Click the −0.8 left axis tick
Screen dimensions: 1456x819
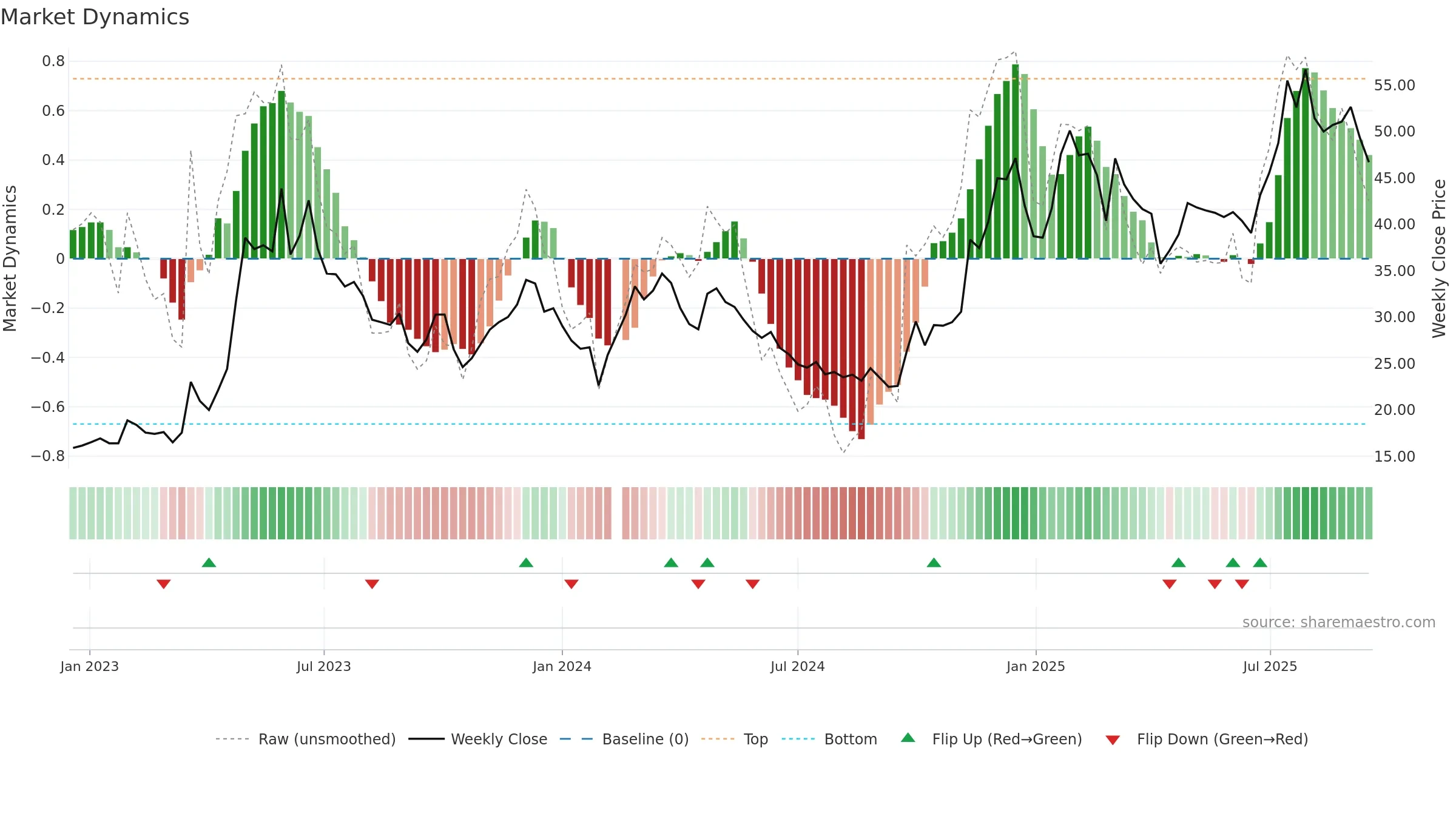click(x=48, y=456)
